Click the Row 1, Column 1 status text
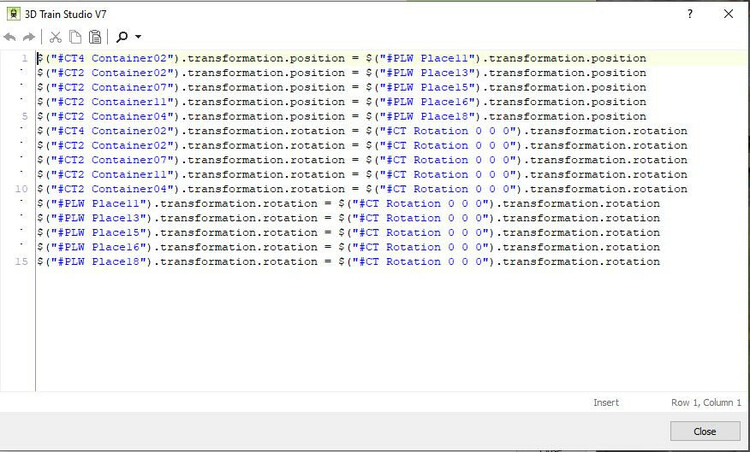Image resolution: width=750 pixels, height=452 pixels. [706, 403]
